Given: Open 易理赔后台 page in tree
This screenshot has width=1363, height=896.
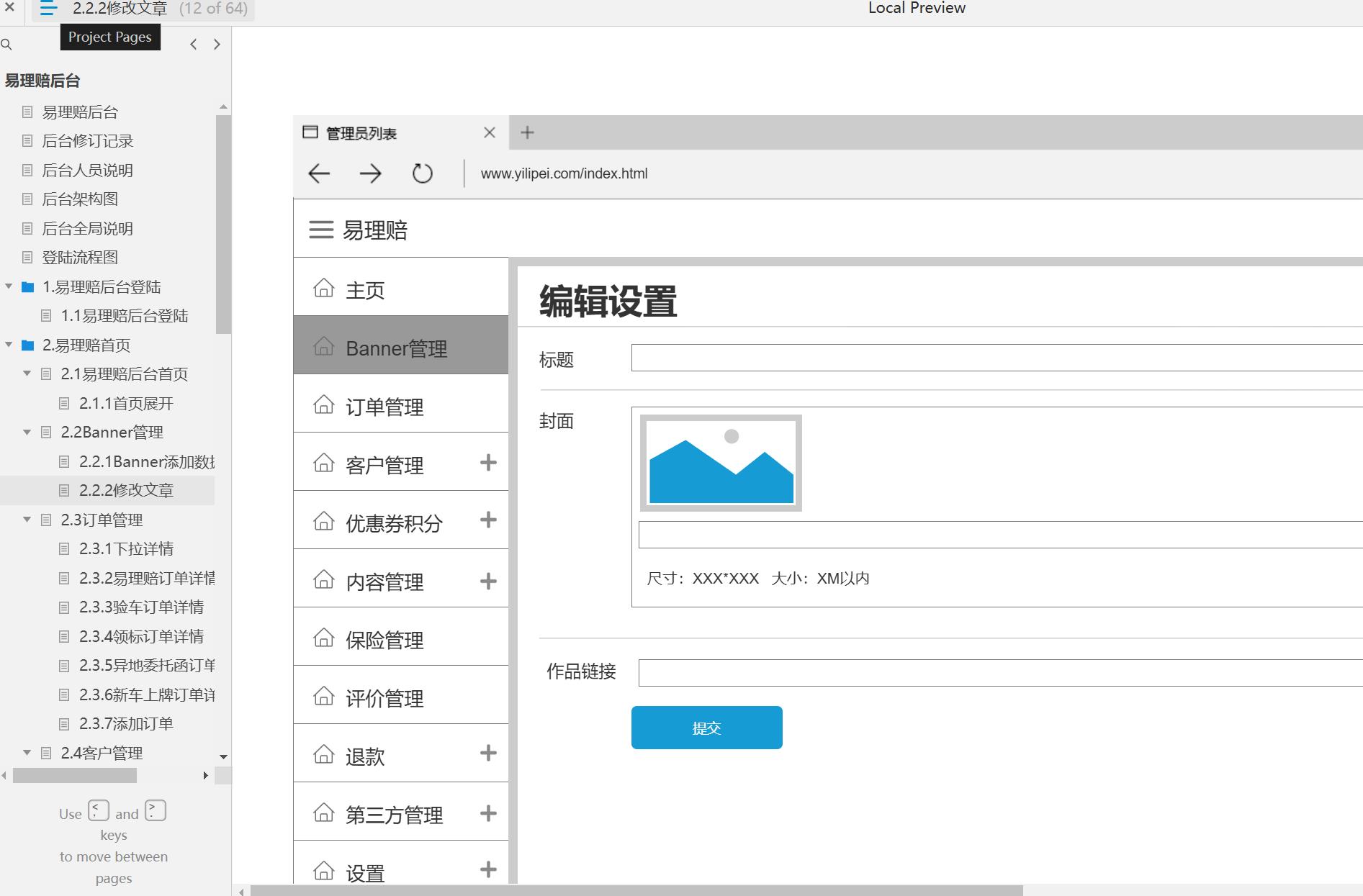Looking at the screenshot, I should click(80, 112).
